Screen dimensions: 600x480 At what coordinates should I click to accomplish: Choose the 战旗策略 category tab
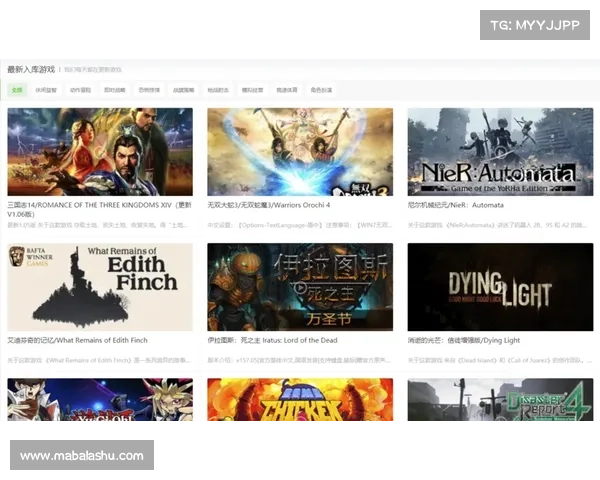[x=184, y=90]
